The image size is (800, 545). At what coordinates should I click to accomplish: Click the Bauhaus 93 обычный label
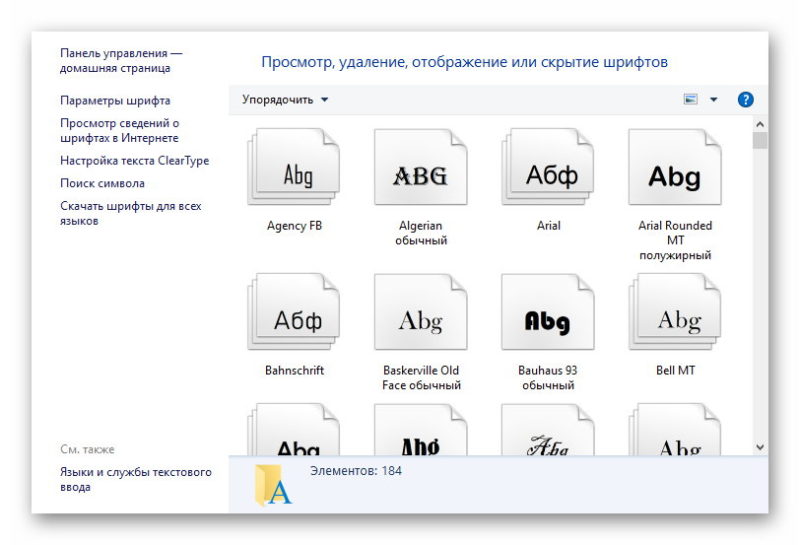point(548,378)
